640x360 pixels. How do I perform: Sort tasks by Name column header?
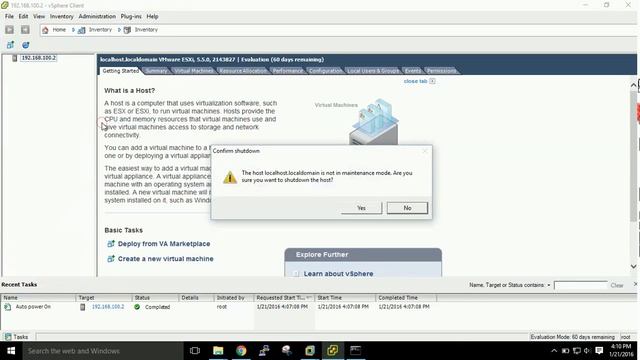click(38, 298)
